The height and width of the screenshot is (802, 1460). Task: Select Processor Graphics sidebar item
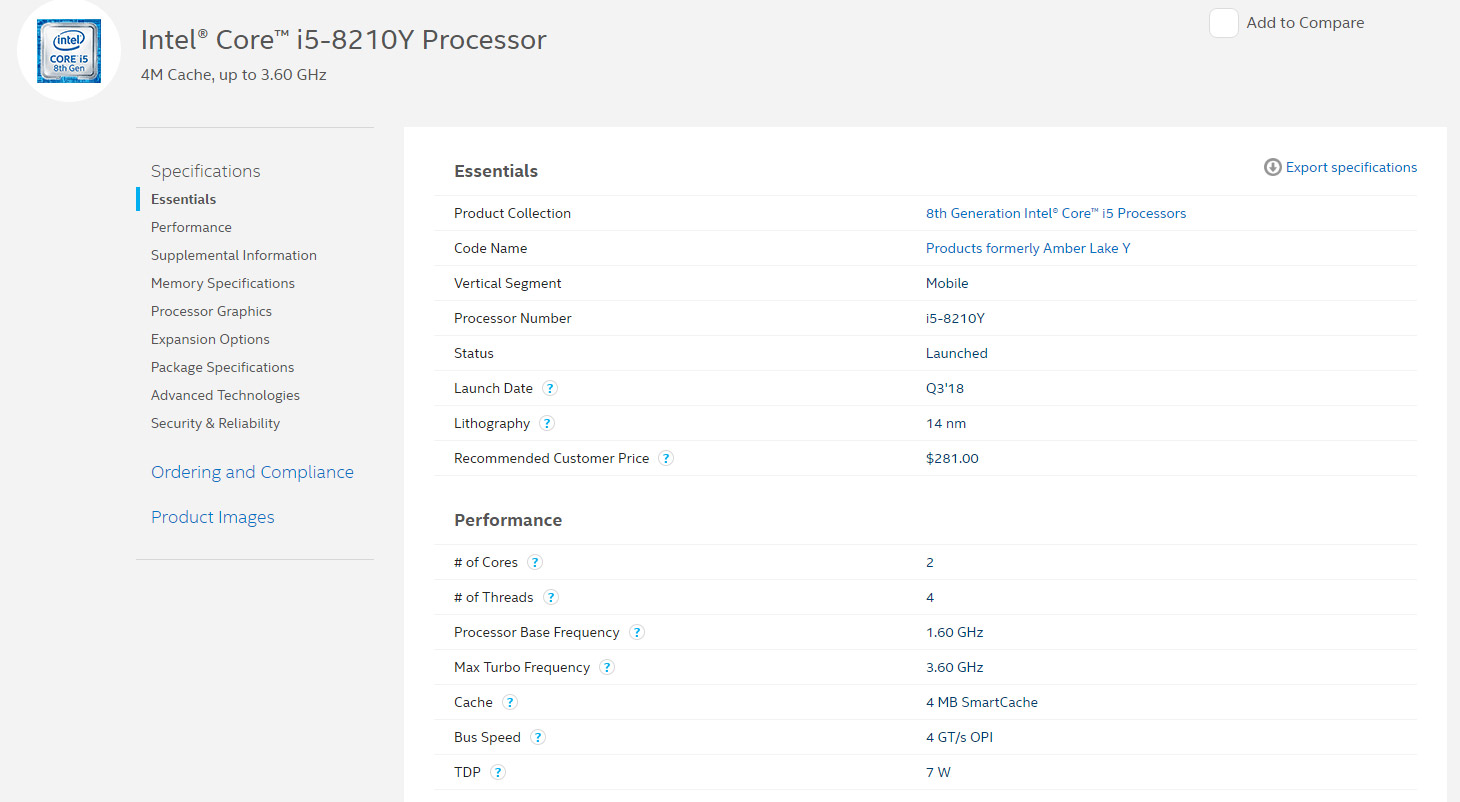[x=211, y=311]
